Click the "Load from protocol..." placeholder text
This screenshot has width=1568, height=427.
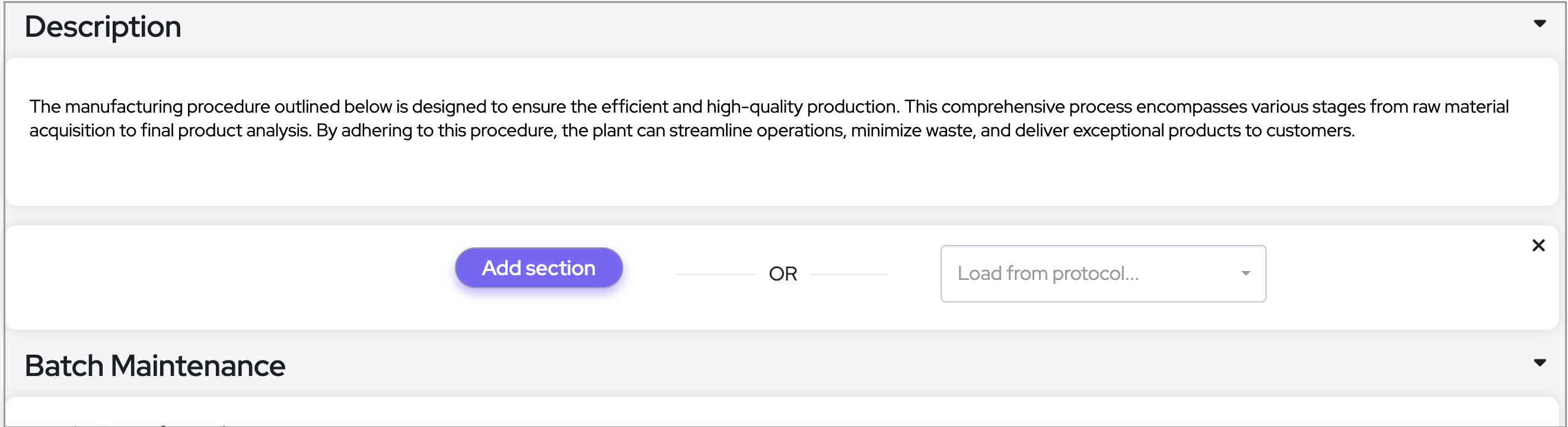(1047, 273)
